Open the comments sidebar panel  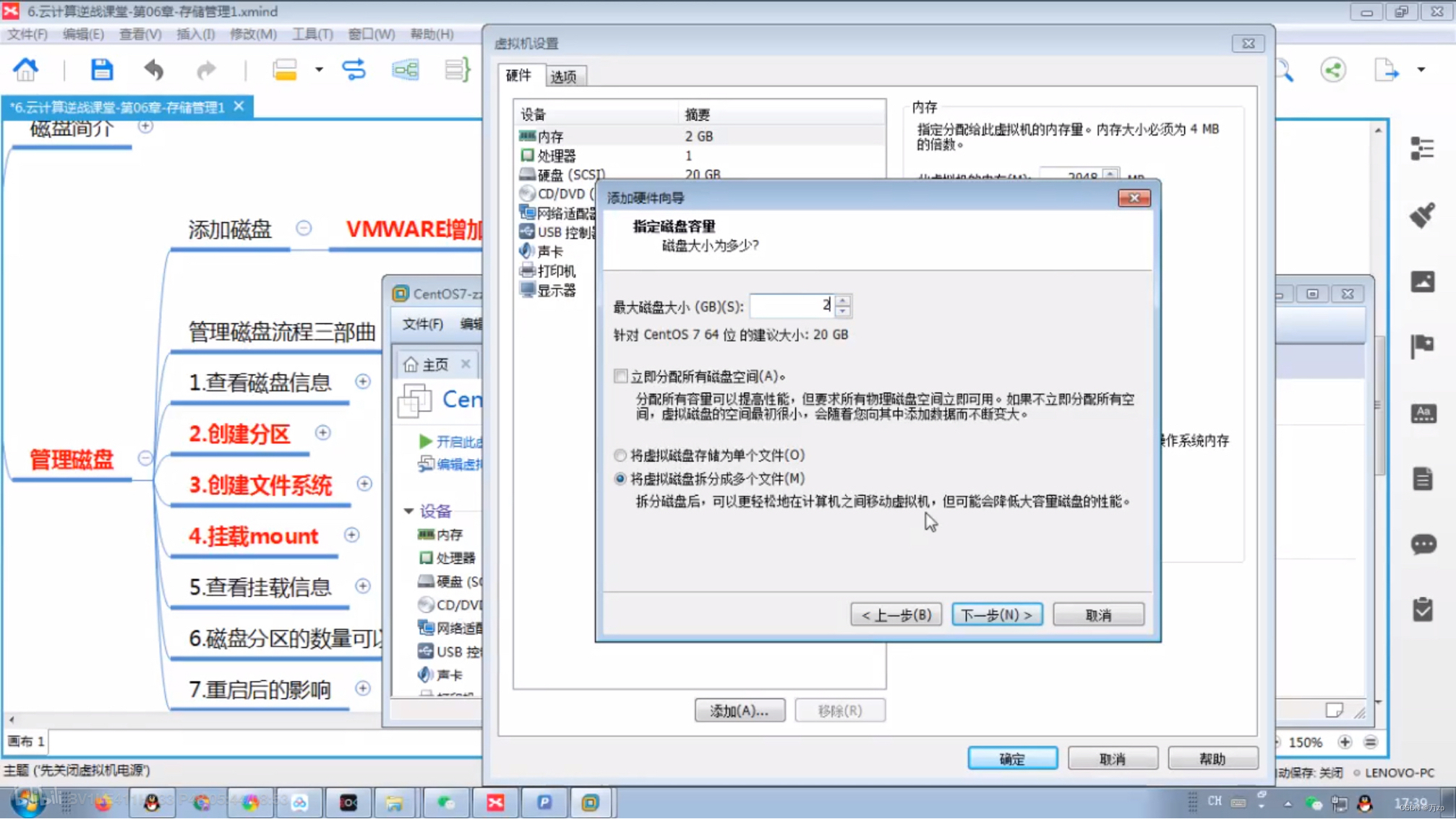[x=1423, y=544]
